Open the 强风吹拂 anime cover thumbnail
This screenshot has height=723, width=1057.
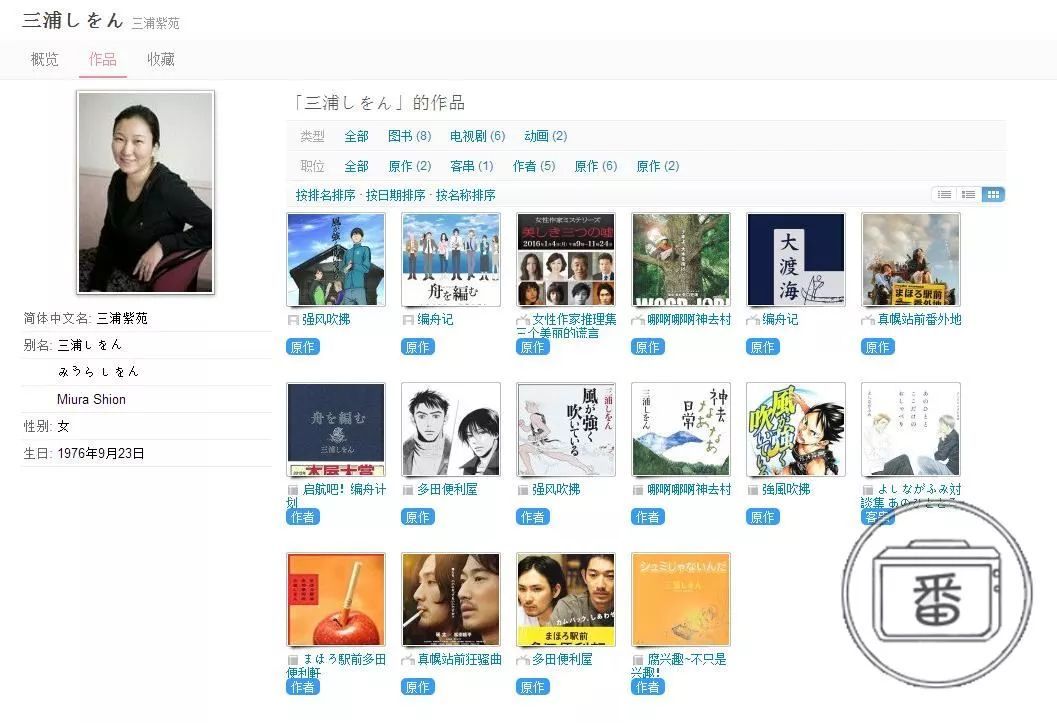(336, 259)
